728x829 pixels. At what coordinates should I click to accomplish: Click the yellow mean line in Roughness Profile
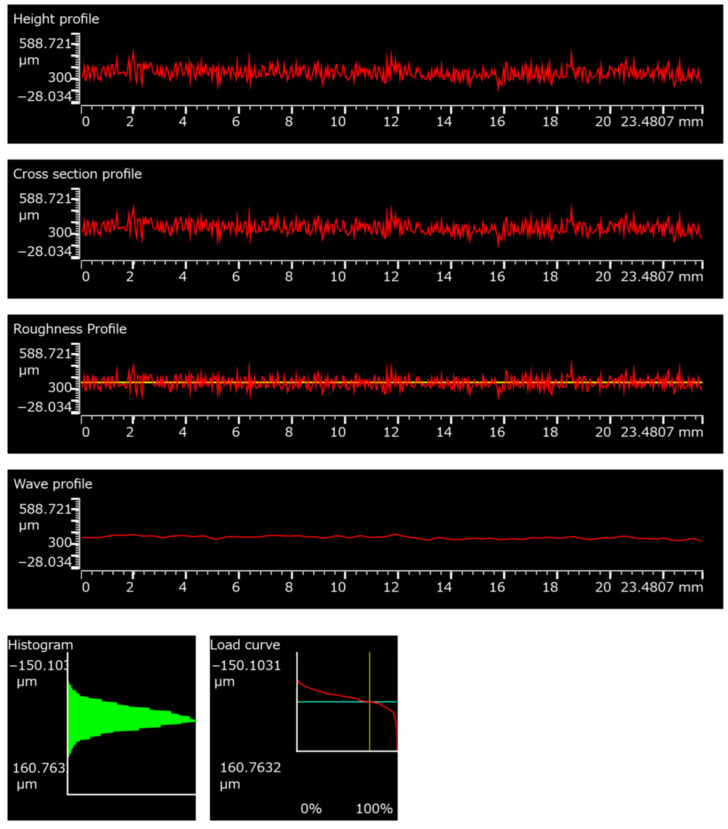pos(391,382)
